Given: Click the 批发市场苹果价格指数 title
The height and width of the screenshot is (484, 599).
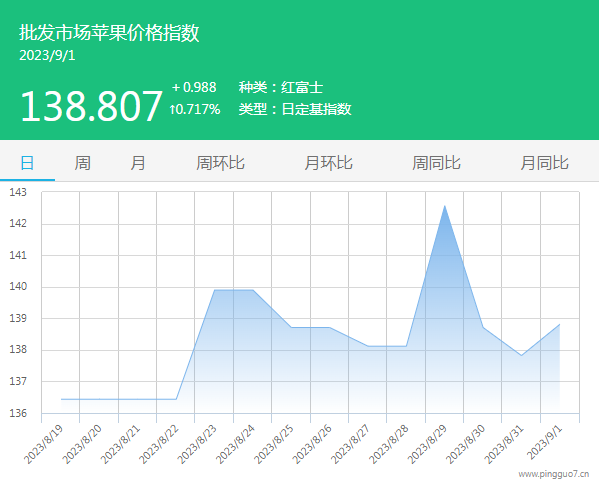Looking at the screenshot, I should click(109, 32).
